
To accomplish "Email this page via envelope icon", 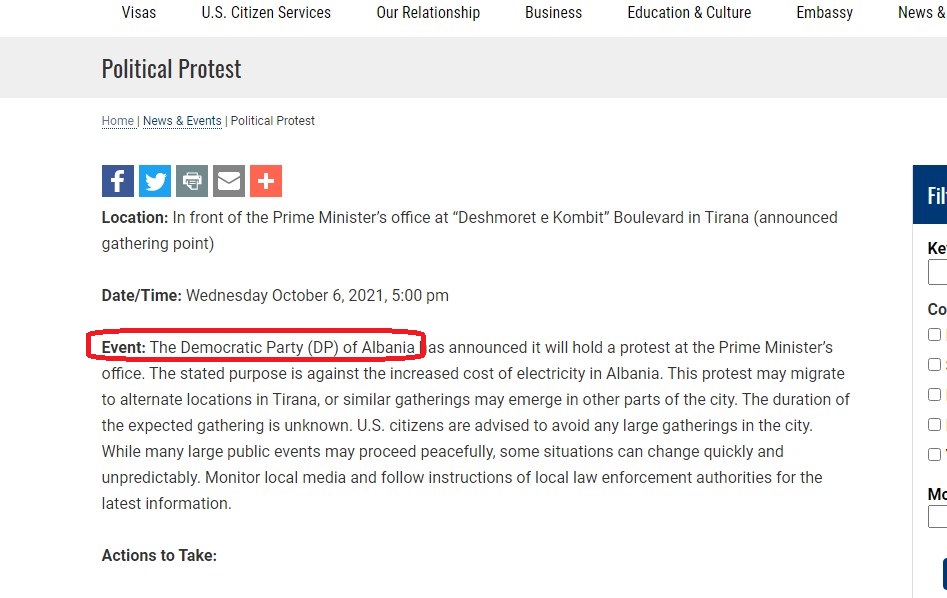I will (229, 181).
